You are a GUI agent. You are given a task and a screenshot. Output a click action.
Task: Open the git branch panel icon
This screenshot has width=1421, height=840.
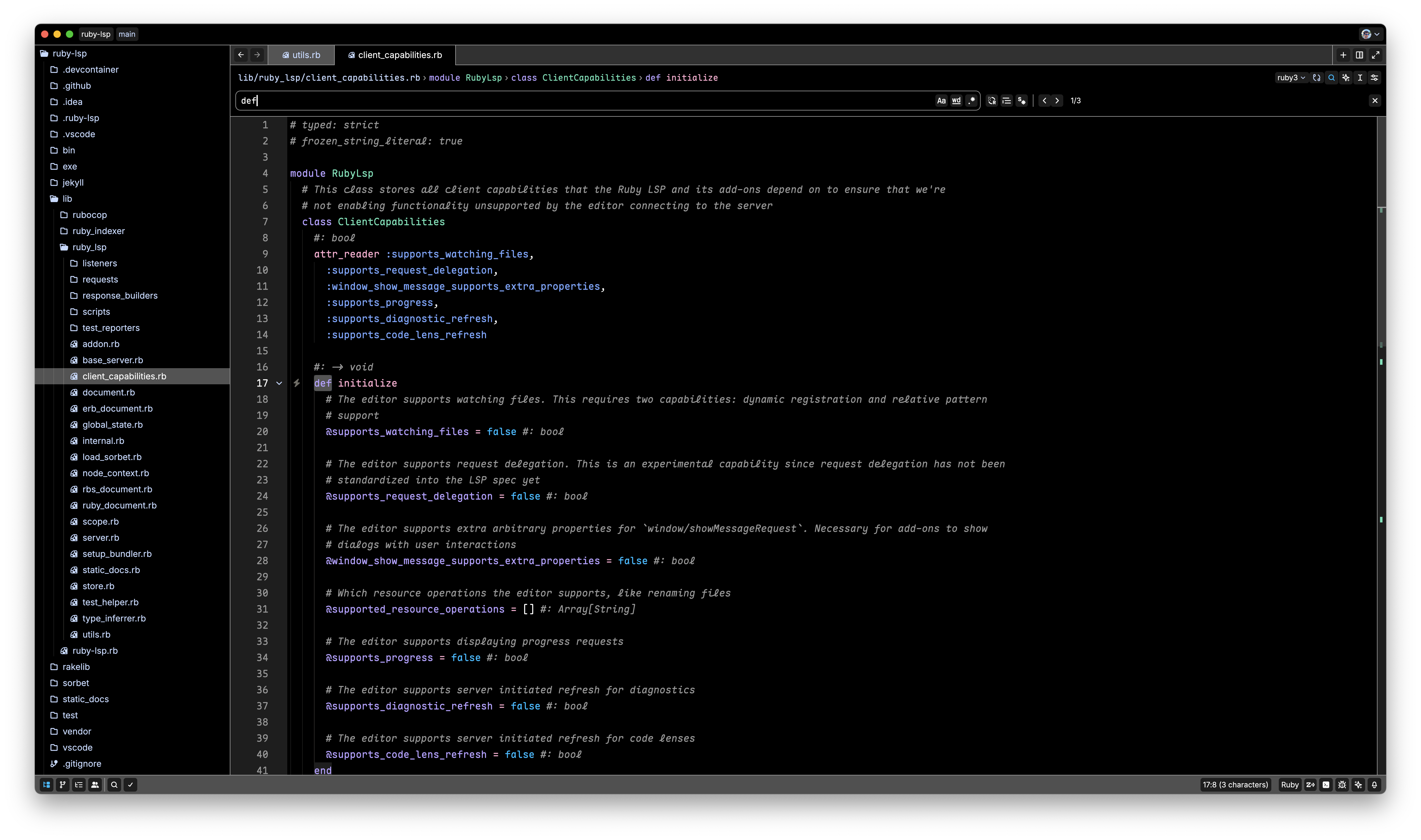pyautogui.click(x=63, y=784)
